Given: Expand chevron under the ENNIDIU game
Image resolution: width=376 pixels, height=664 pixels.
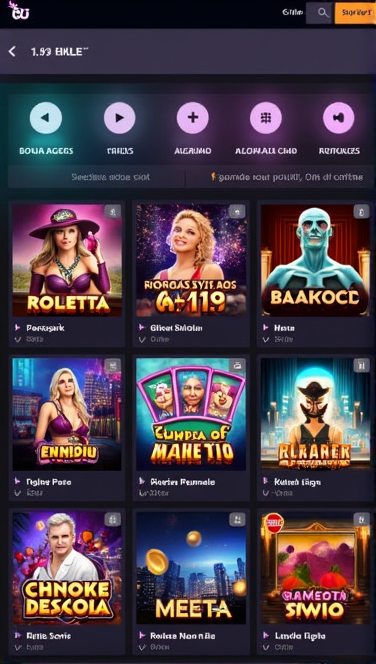Looking at the screenshot, I should pyautogui.click(x=17, y=493).
